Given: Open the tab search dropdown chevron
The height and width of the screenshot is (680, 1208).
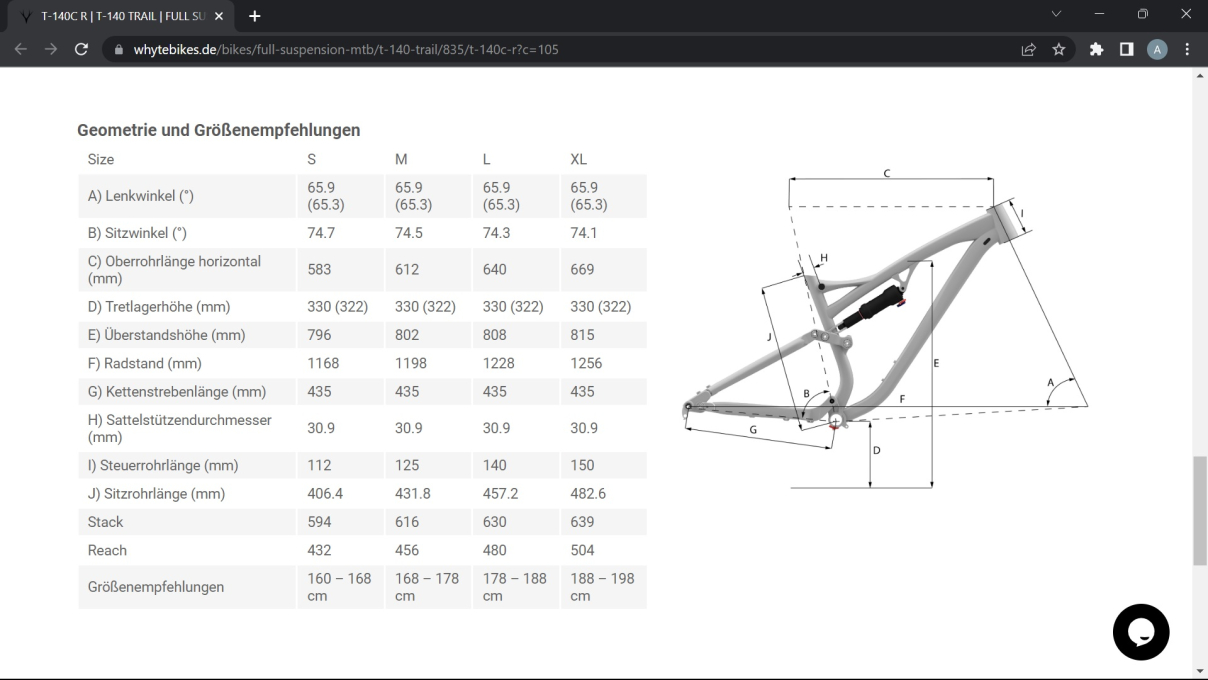Looking at the screenshot, I should pyautogui.click(x=1058, y=14).
